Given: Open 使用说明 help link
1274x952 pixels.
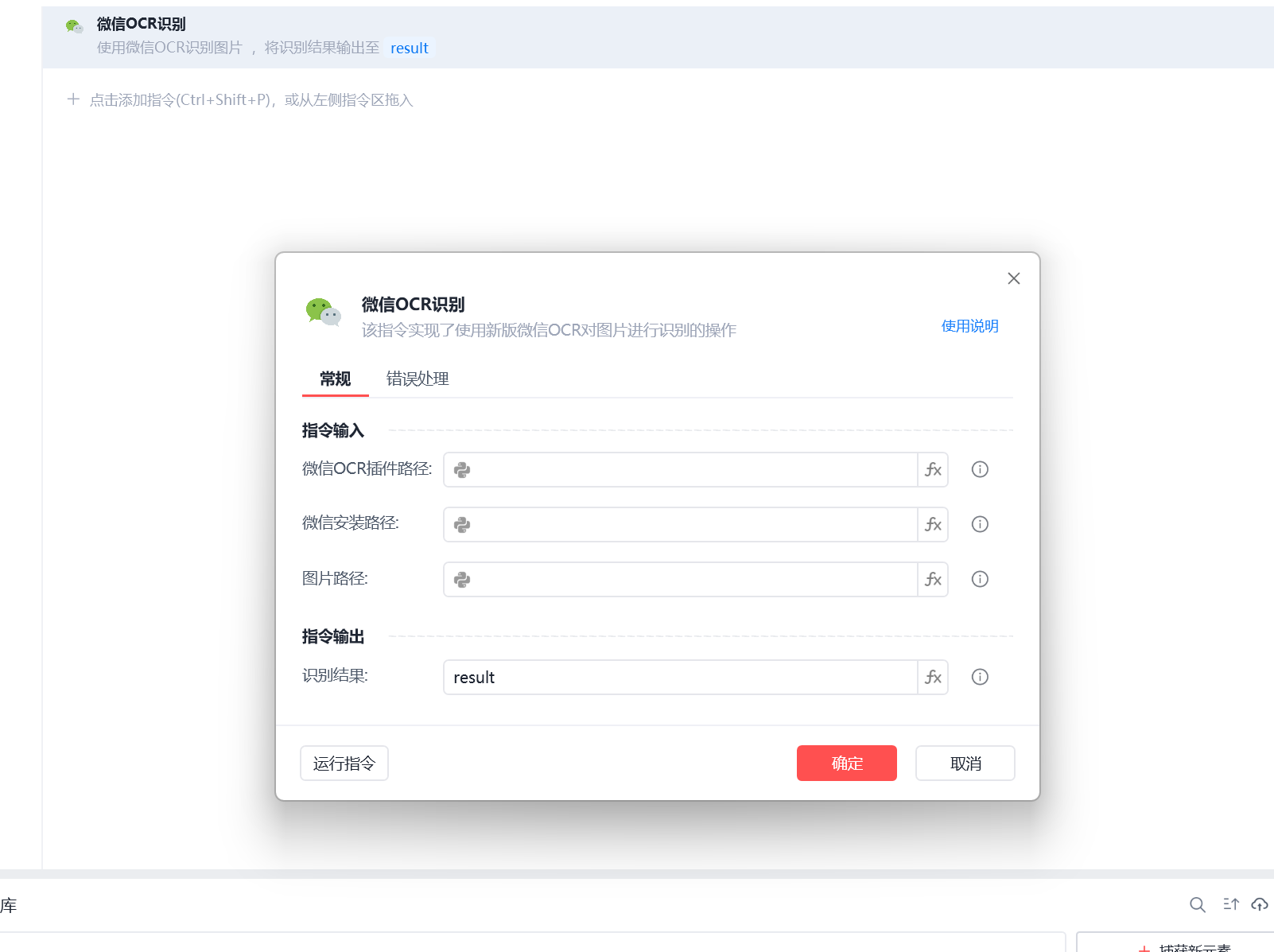Looking at the screenshot, I should (969, 326).
